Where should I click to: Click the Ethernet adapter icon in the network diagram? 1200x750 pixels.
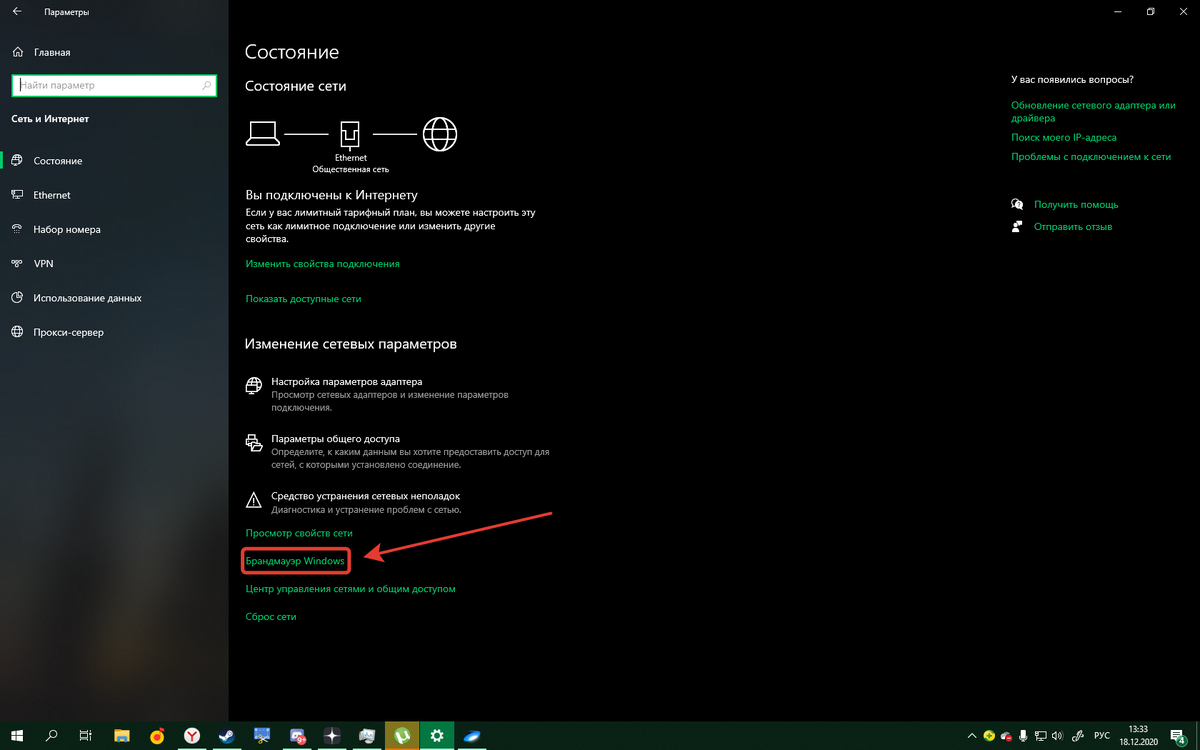351,134
